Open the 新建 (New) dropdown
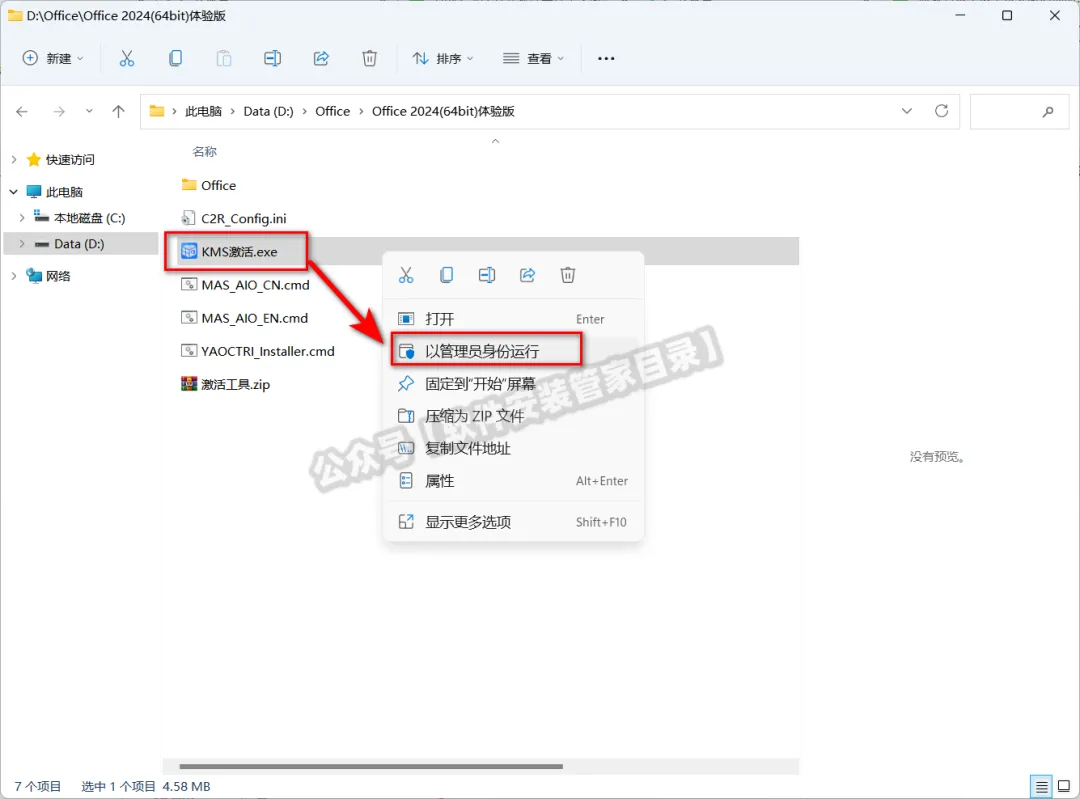1080x799 pixels. pyautogui.click(x=53, y=59)
